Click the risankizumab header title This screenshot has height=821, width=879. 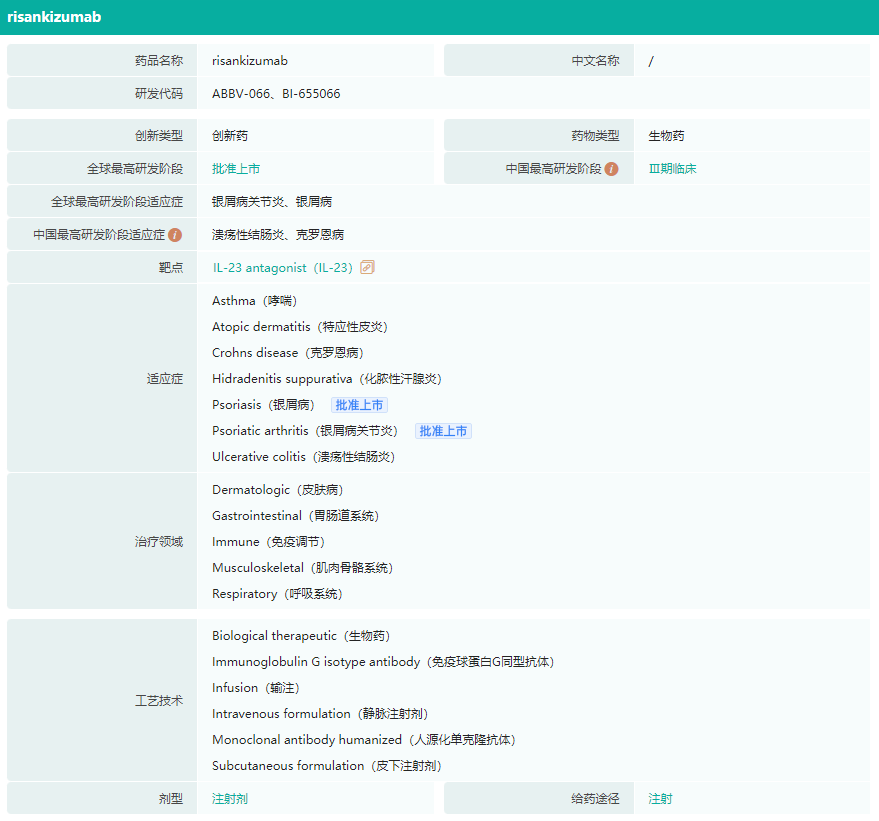(x=54, y=17)
